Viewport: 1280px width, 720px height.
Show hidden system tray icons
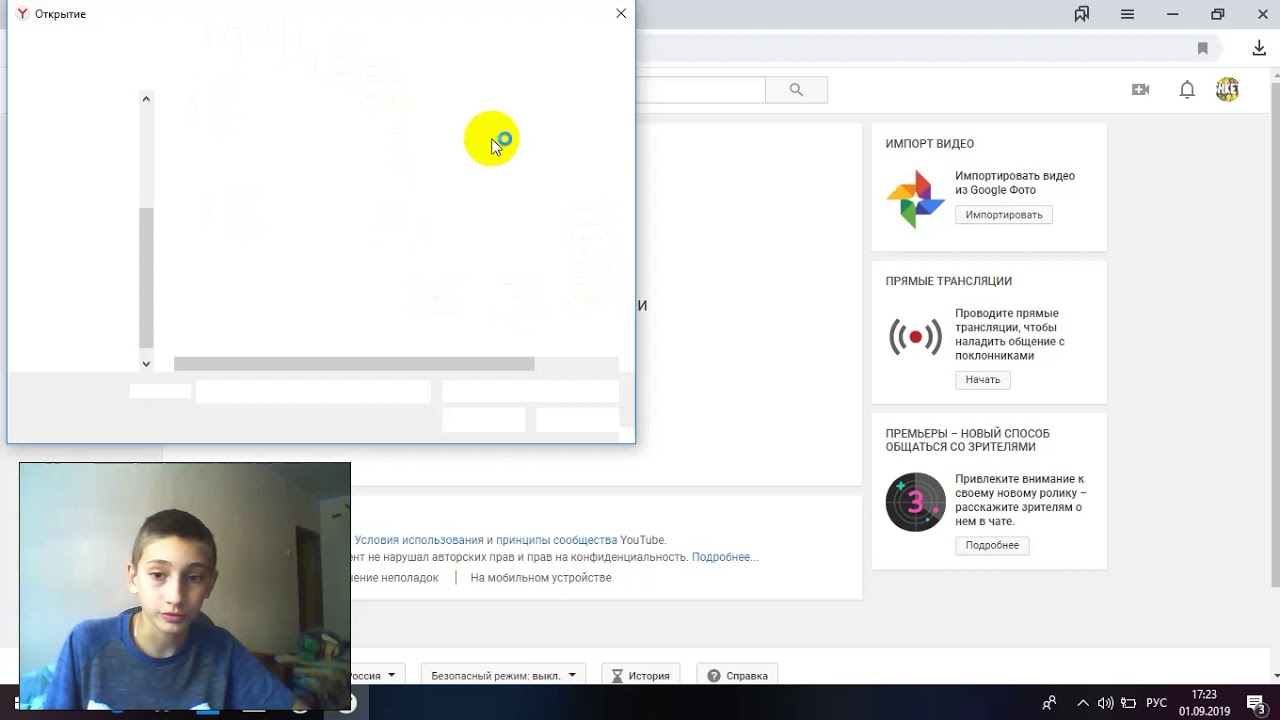pyautogui.click(x=1082, y=703)
